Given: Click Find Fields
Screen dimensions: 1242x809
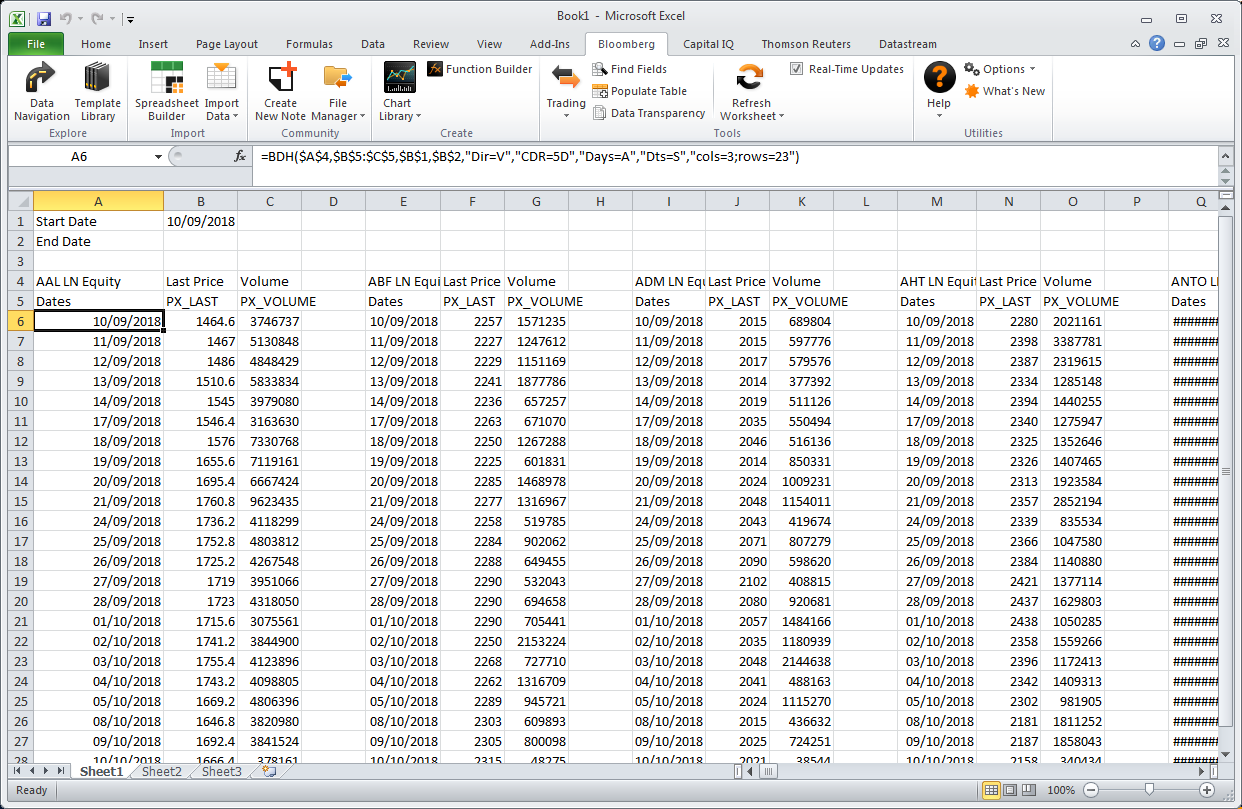Looking at the screenshot, I should pyautogui.click(x=630, y=69).
